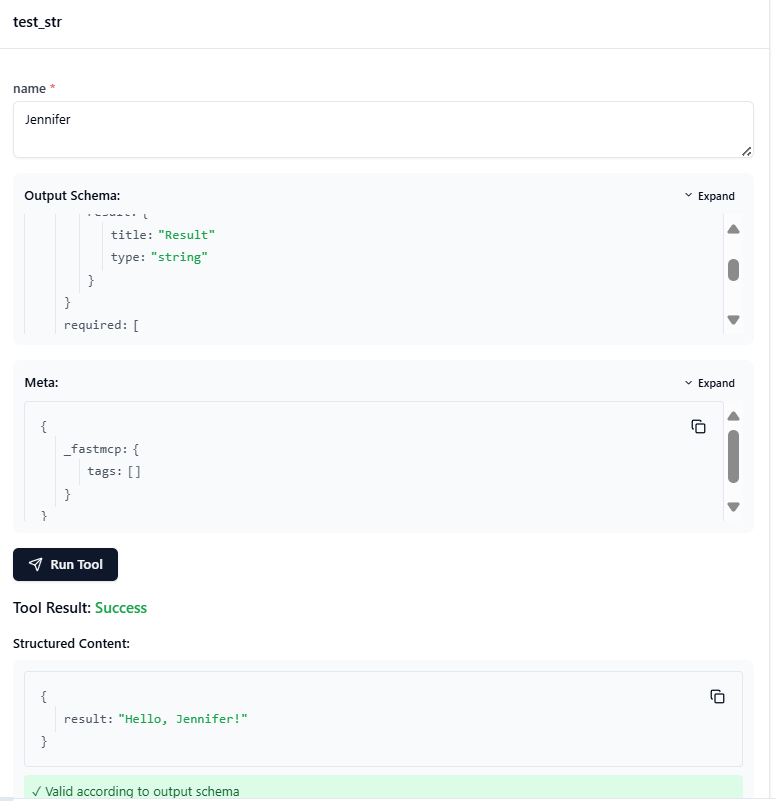
Task: Click the copy icon in the Meta panel
Action: 698,426
